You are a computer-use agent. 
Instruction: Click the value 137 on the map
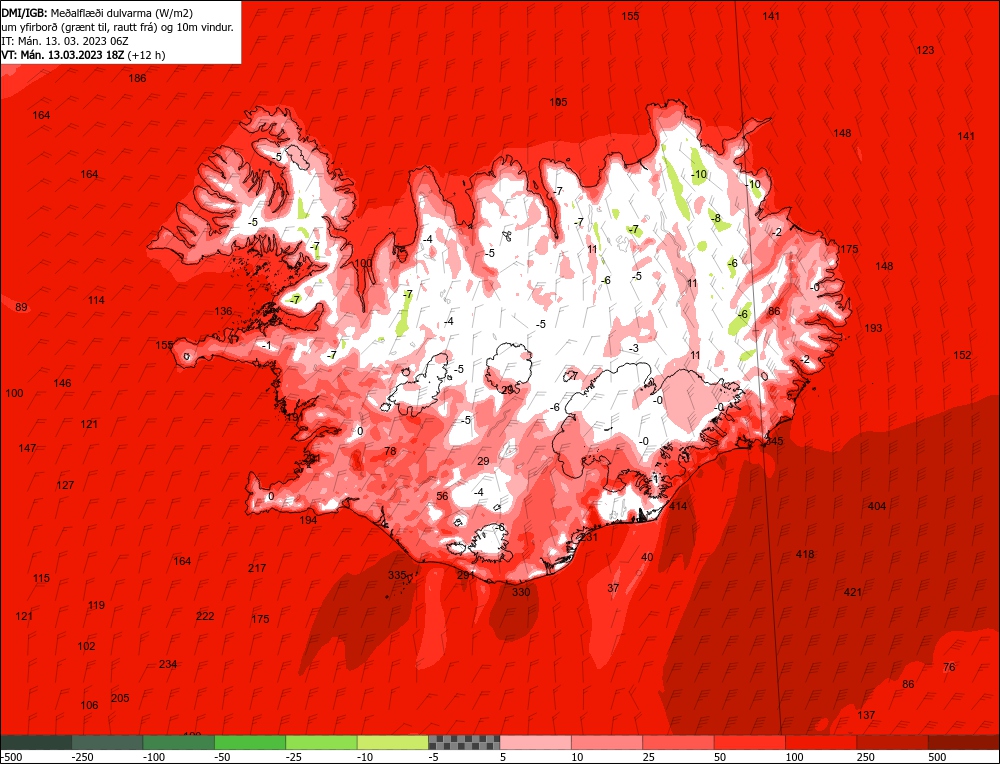866,715
